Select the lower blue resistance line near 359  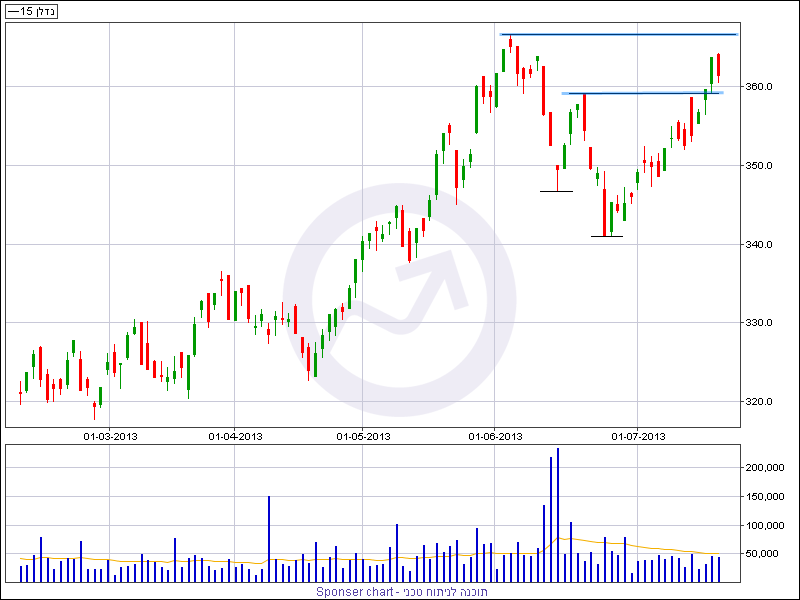click(642, 93)
